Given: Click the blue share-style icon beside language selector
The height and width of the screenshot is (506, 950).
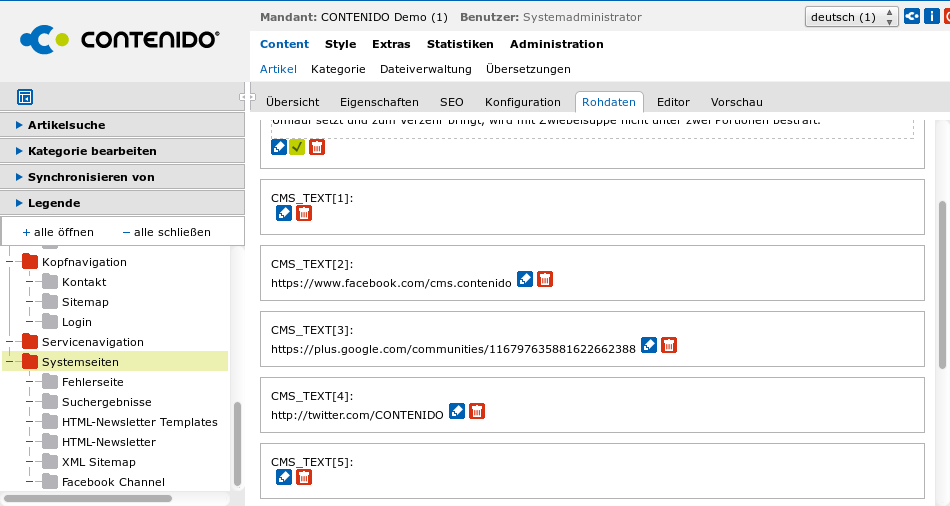Looking at the screenshot, I should 911,16.
